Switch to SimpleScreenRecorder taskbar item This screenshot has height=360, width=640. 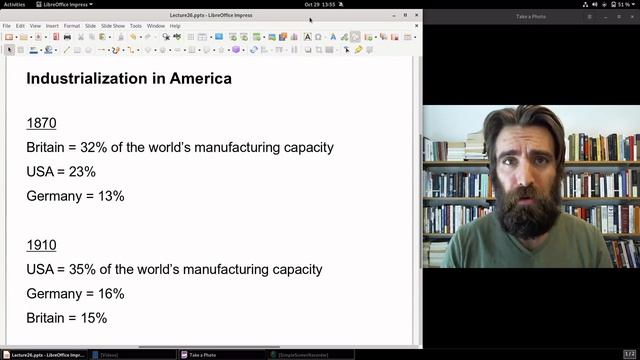311,355
